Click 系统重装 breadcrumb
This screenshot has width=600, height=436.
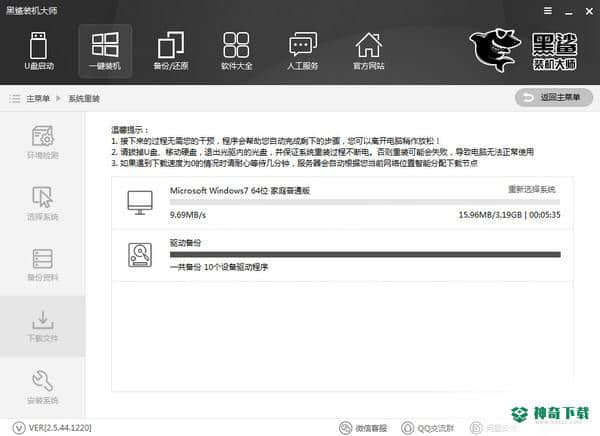[x=84, y=99]
